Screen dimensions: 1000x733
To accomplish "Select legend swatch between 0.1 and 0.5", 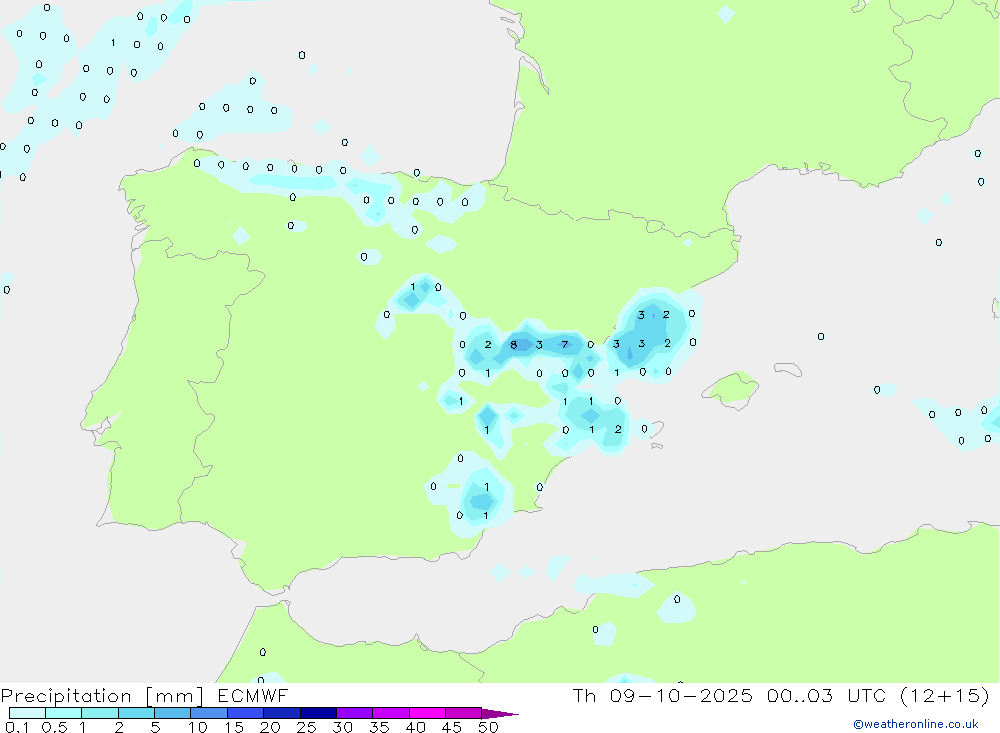I will point(27,713).
